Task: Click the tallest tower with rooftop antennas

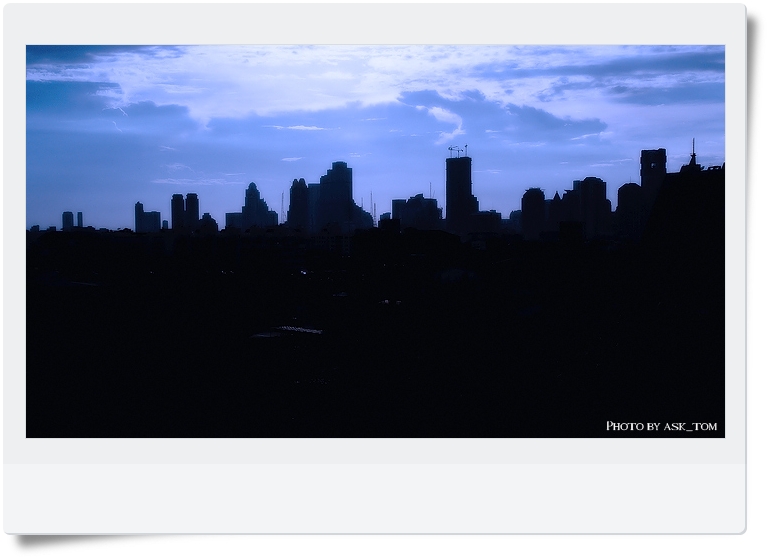Action: pos(458,190)
